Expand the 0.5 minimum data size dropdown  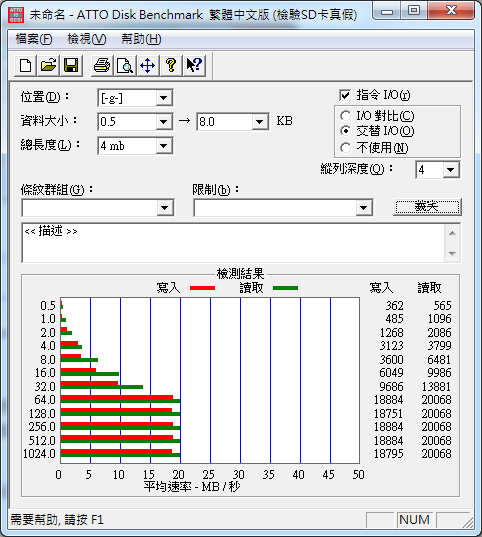[164, 122]
